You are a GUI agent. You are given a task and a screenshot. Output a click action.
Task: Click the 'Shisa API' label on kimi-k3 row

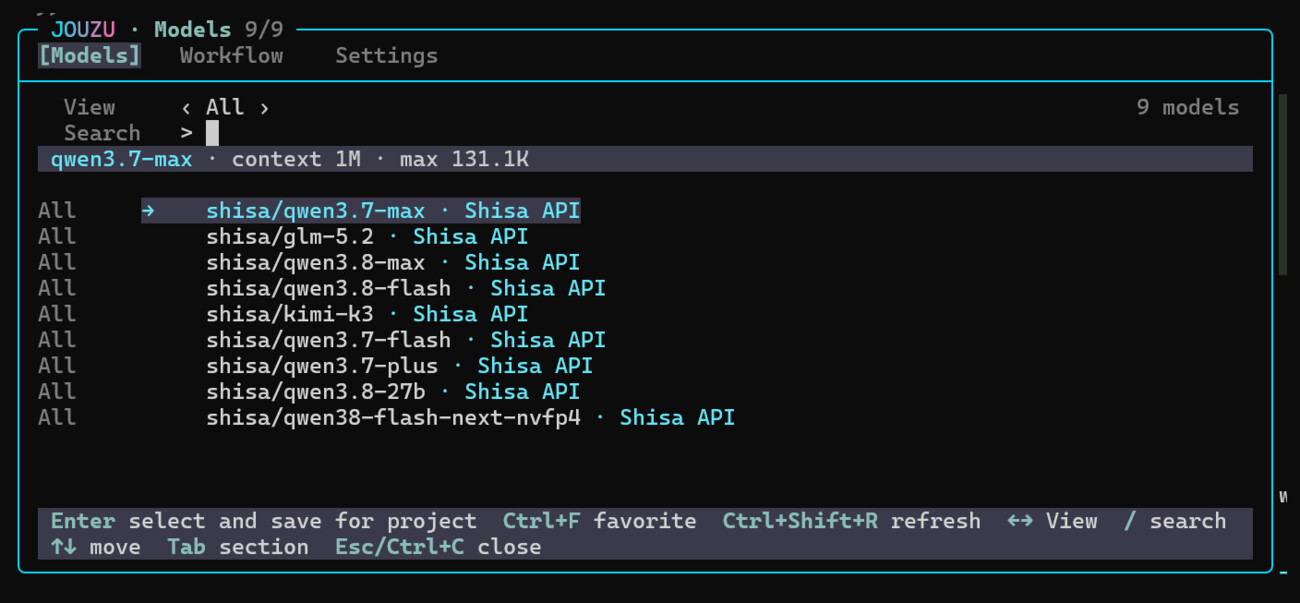tap(470, 315)
